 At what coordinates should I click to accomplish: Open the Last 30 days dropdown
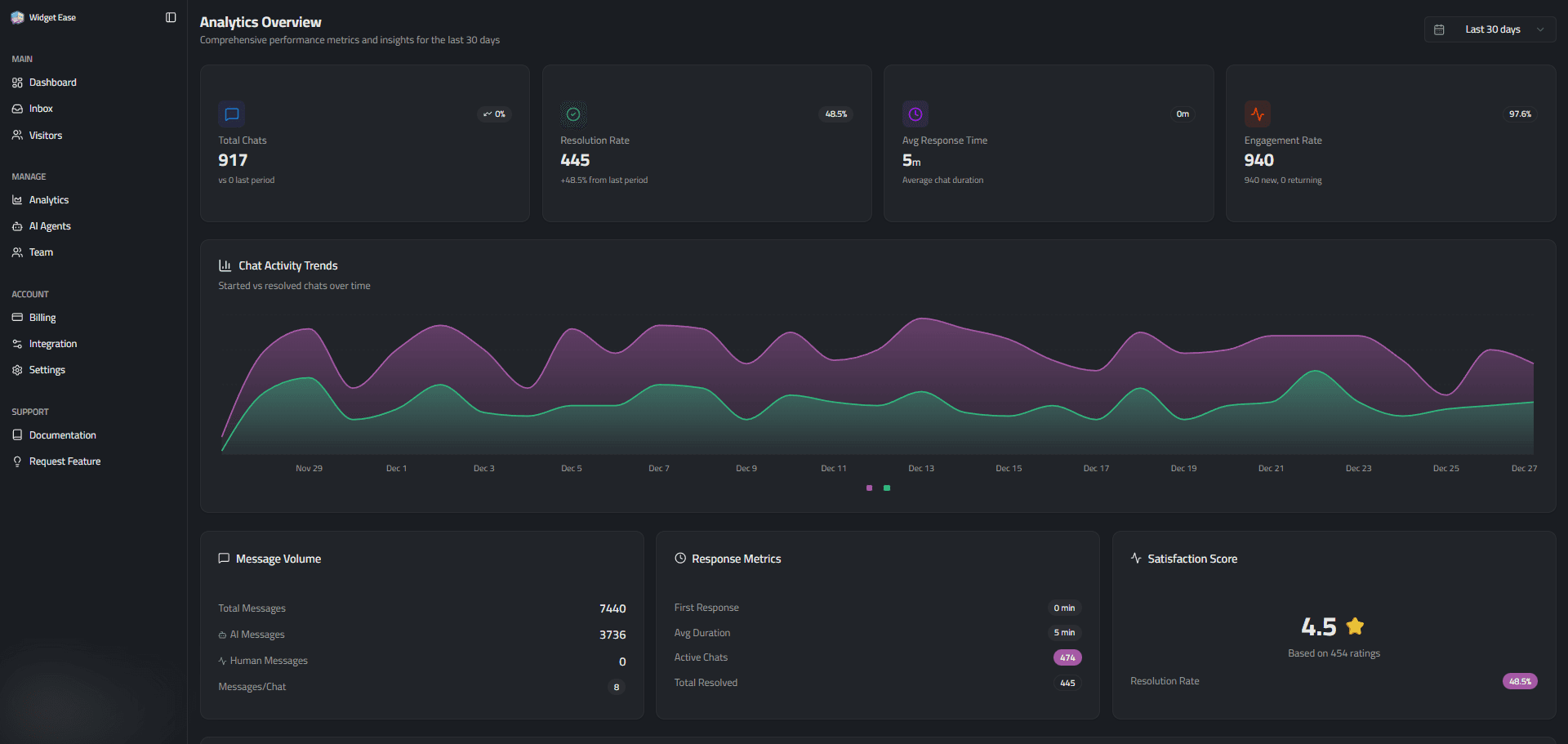(1491, 29)
